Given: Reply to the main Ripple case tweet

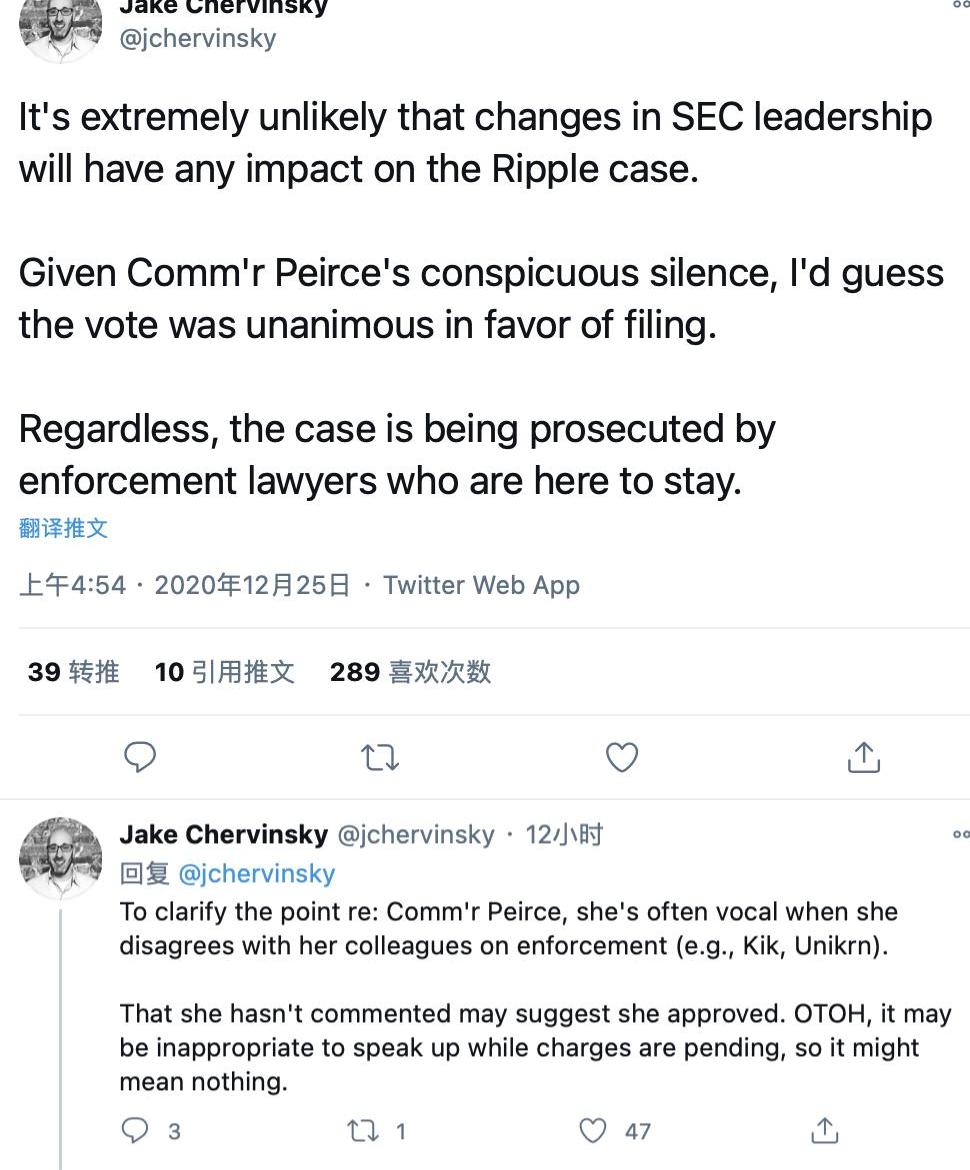Looking at the screenshot, I should coord(140,758).
